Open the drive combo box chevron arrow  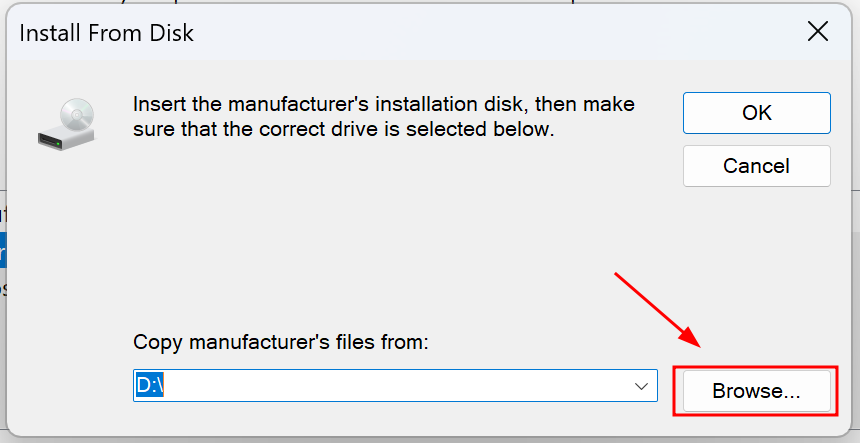click(641, 386)
